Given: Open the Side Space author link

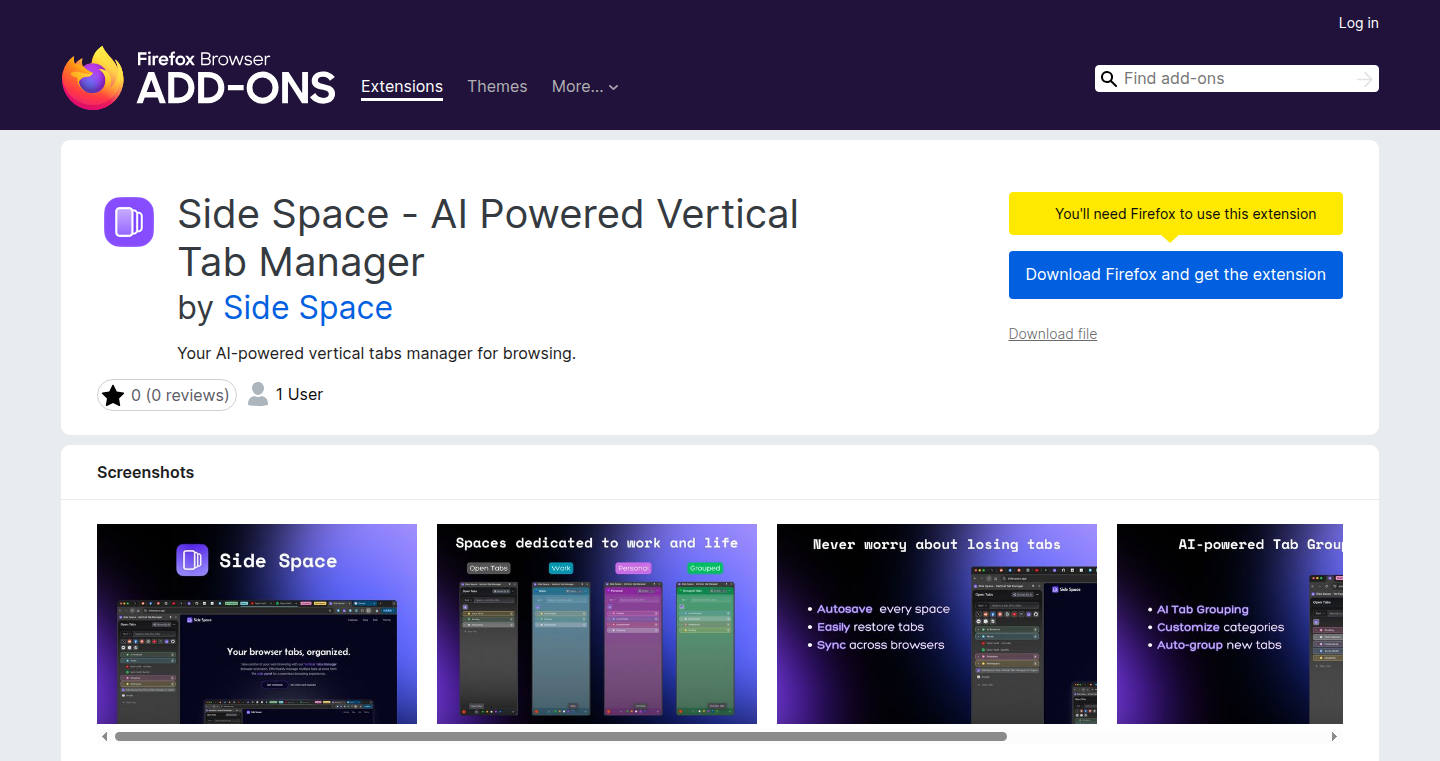Looking at the screenshot, I should [308, 308].
